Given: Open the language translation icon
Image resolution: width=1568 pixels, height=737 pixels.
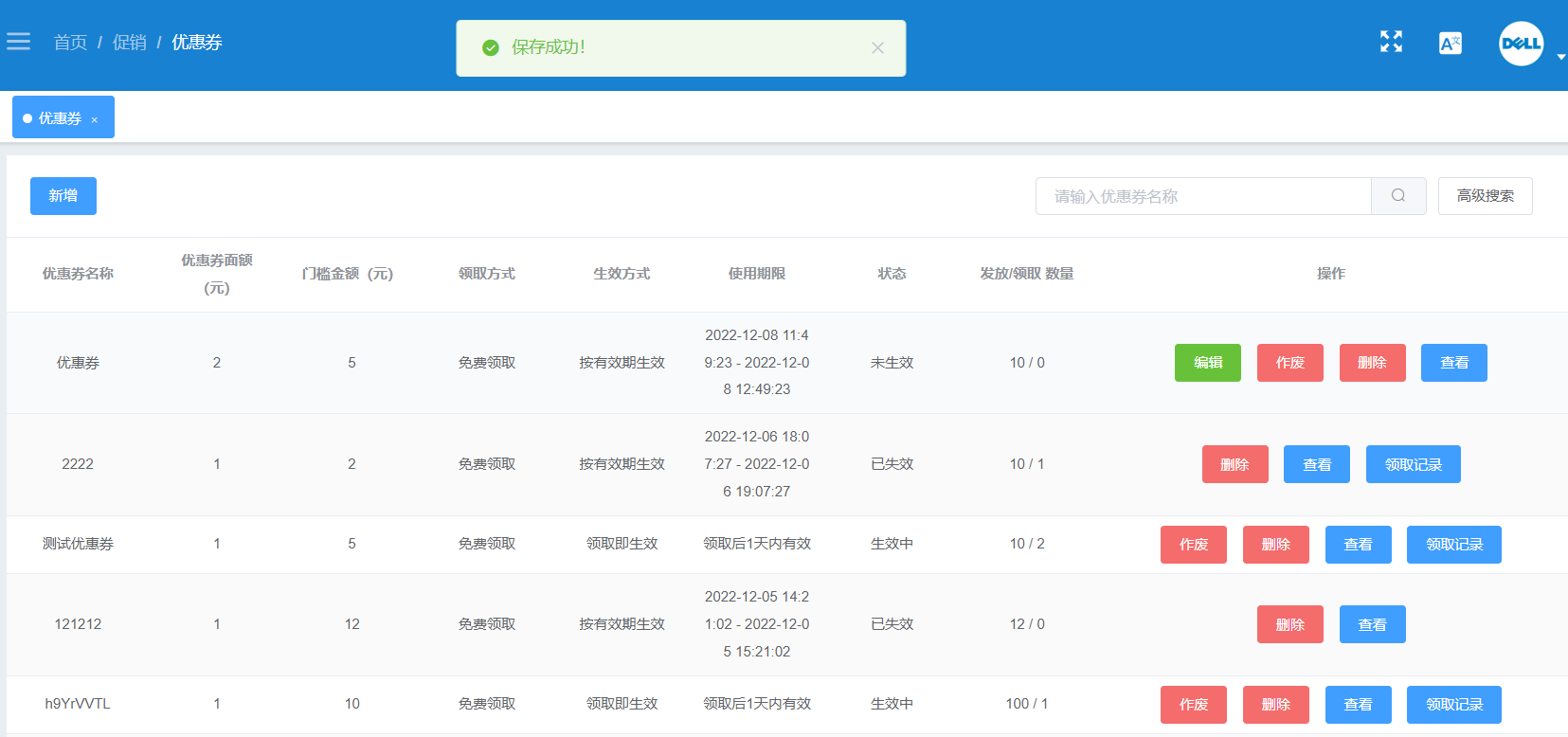Looking at the screenshot, I should tap(1450, 44).
